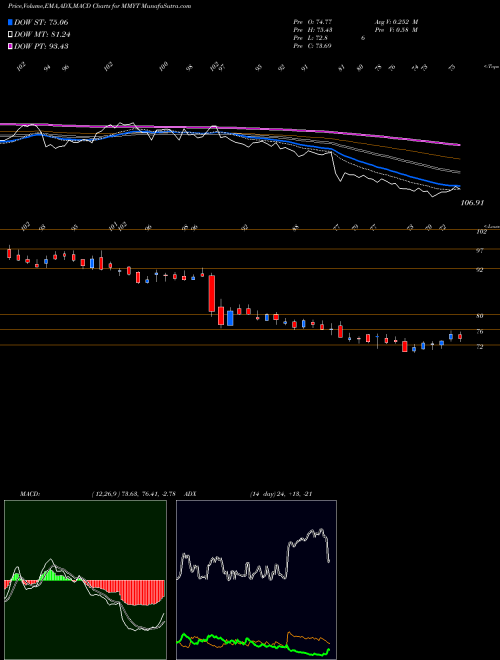Click the 106.91 value beside EMA lines
The image size is (500, 660).
473,203
